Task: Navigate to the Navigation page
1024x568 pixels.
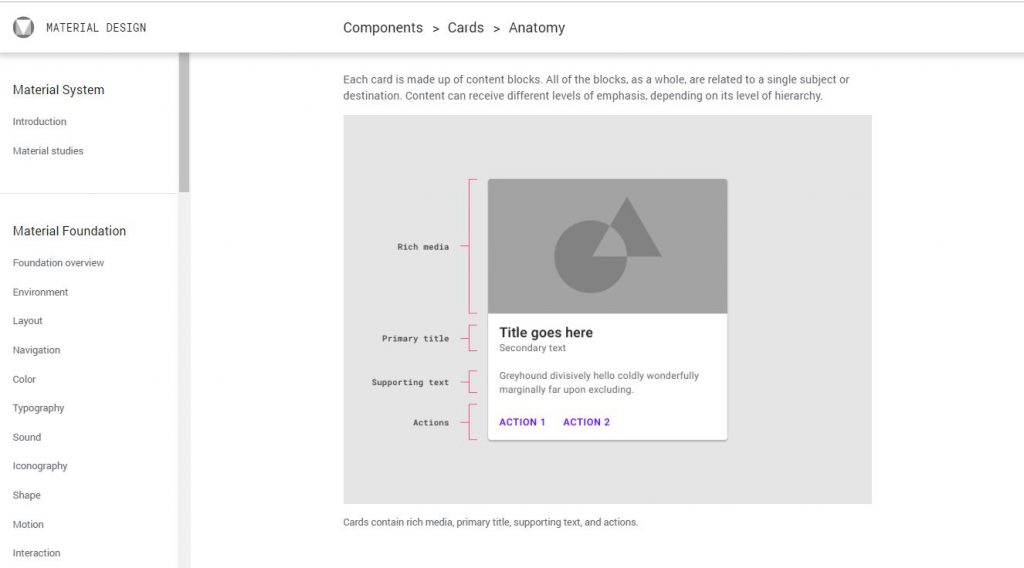Action: [36, 350]
